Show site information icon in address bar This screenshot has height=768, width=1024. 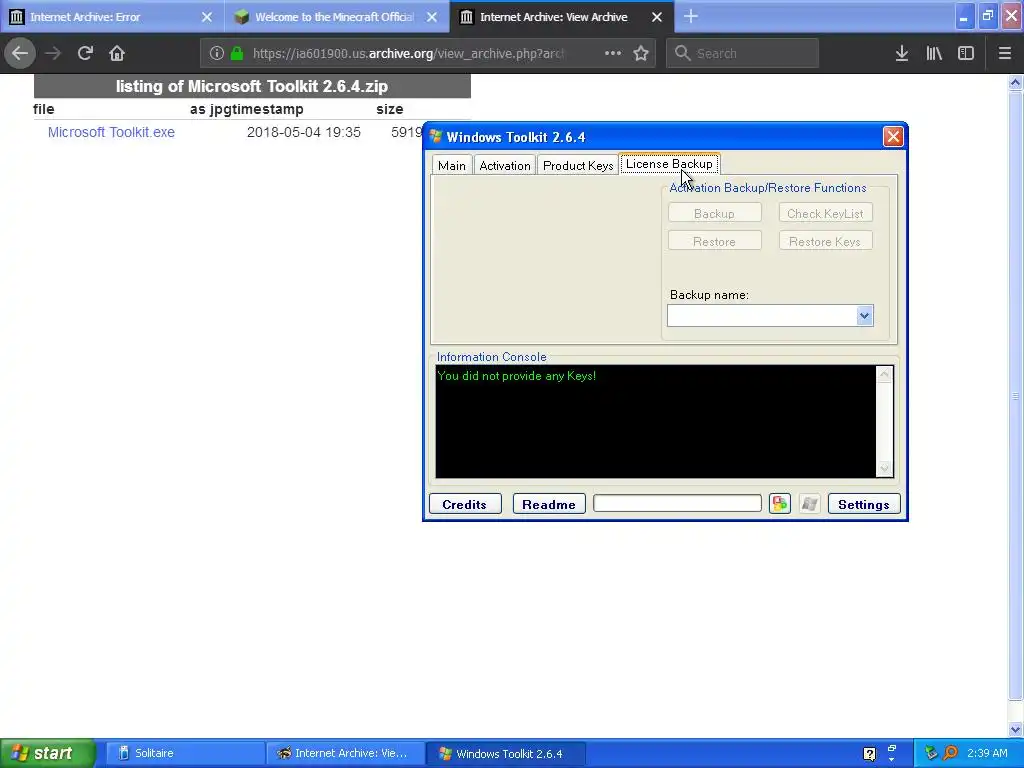pyautogui.click(x=217, y=54)
